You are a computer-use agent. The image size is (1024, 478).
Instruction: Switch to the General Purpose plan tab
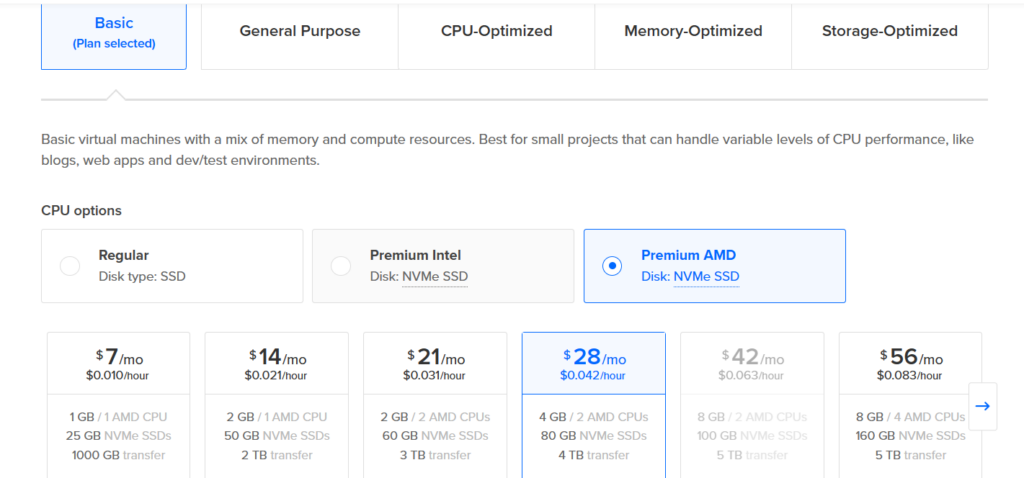(300, 31)
